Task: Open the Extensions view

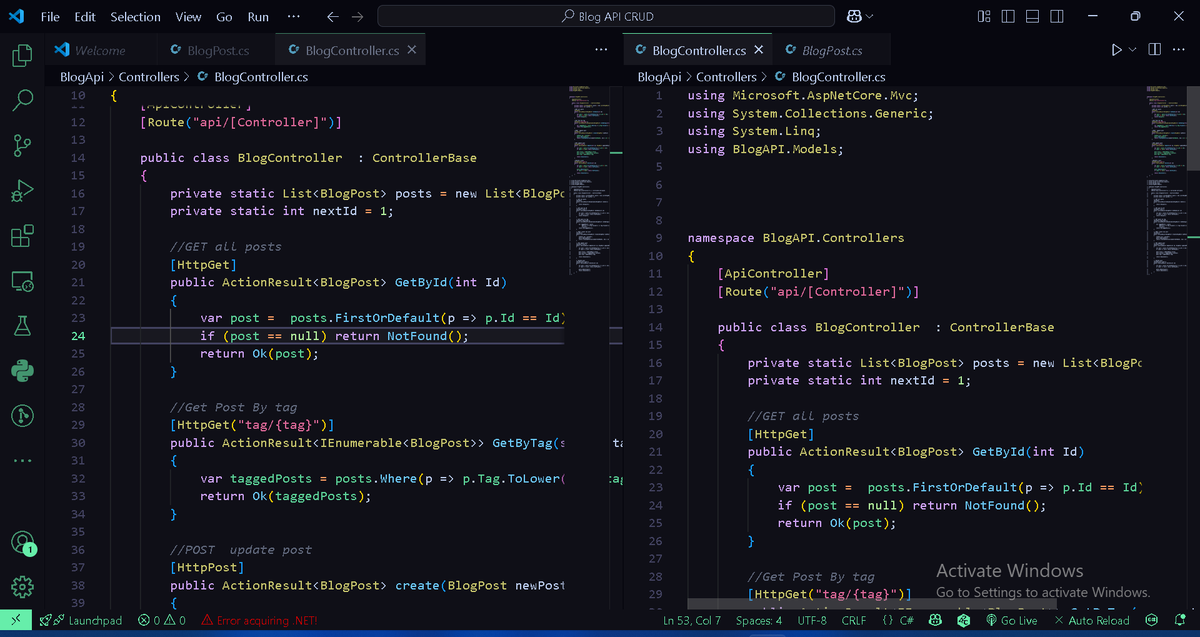Action: coord(21,236)
